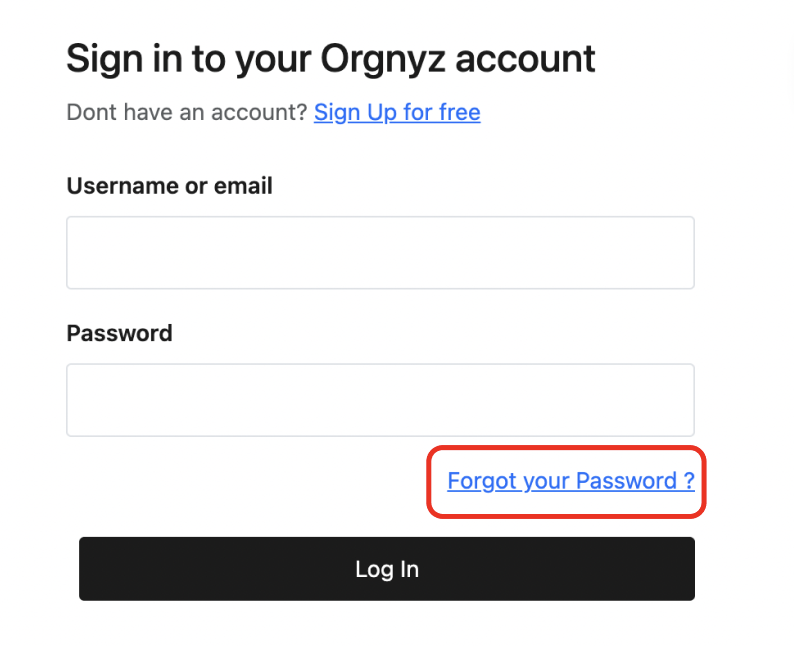Select the text box under Username or email
The height and width of the screenshot is (646, 794).
click(x=380, y=253)
